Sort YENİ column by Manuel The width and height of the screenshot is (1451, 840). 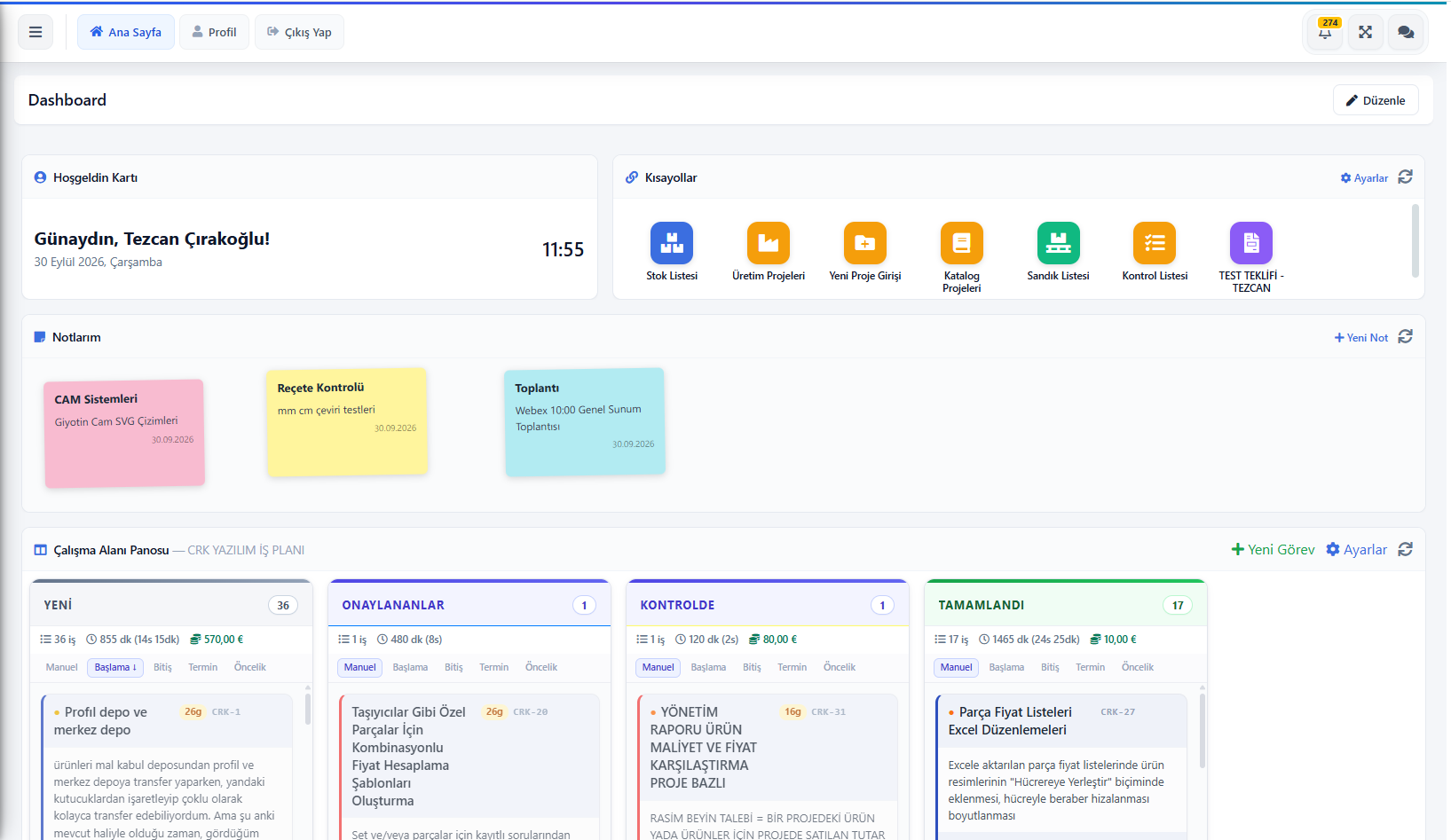[x=62, y=667]
